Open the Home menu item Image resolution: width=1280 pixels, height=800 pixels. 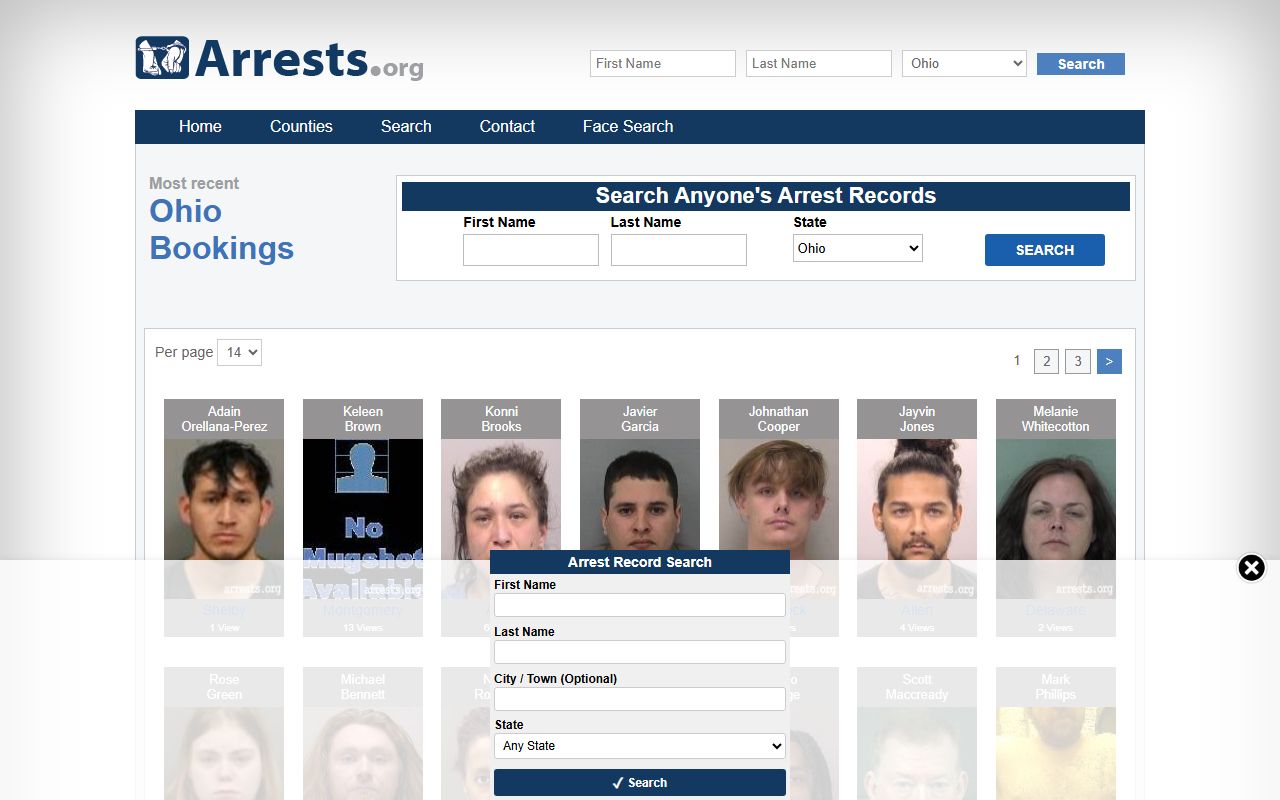point(200,127)
